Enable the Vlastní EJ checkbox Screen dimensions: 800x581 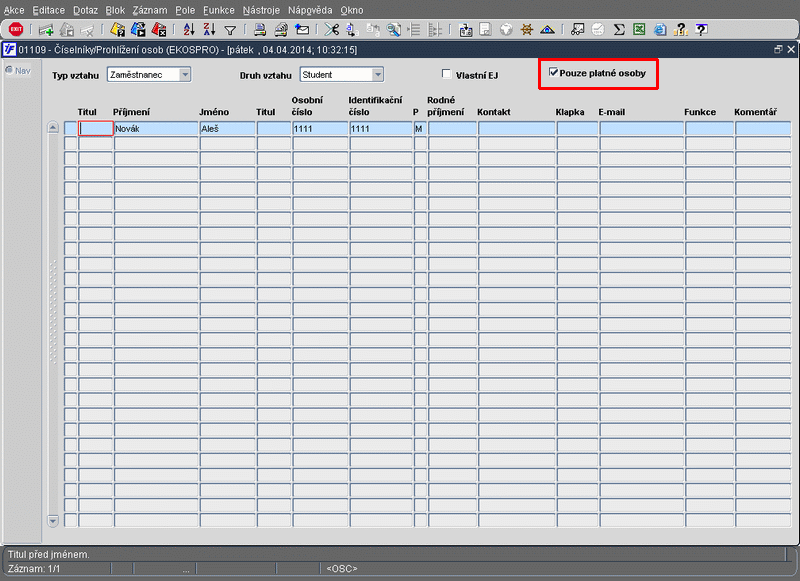(446, 74)
